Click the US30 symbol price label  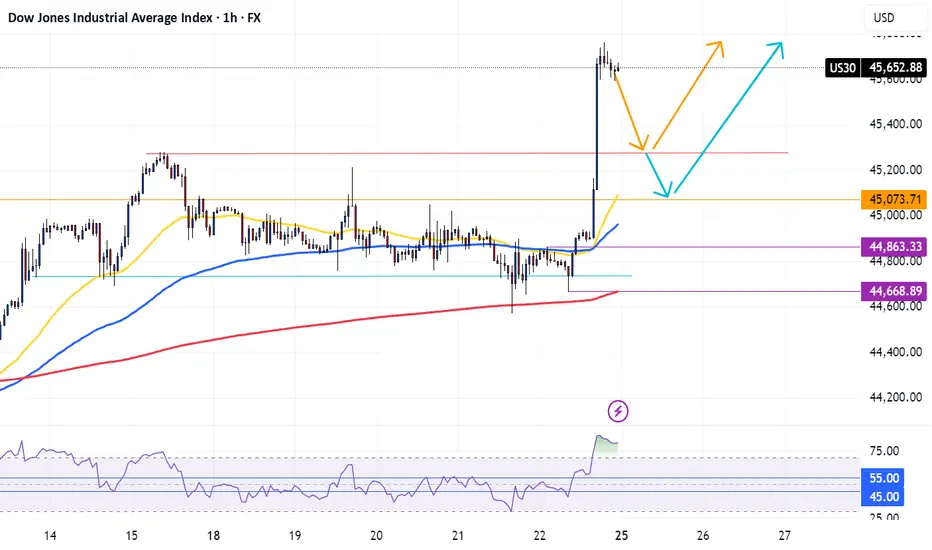[842, 68]
